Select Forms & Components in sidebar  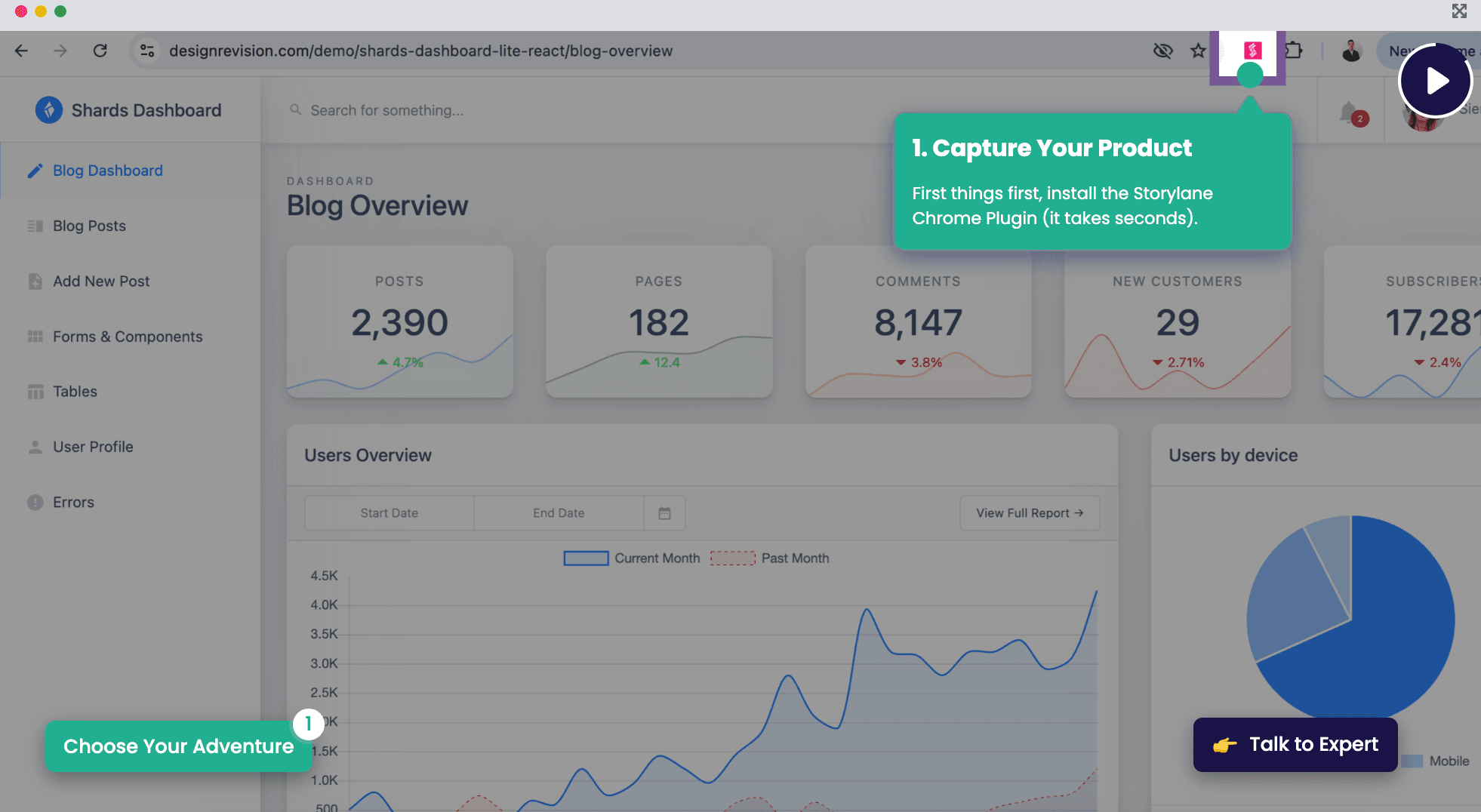[x=128, y=337]
